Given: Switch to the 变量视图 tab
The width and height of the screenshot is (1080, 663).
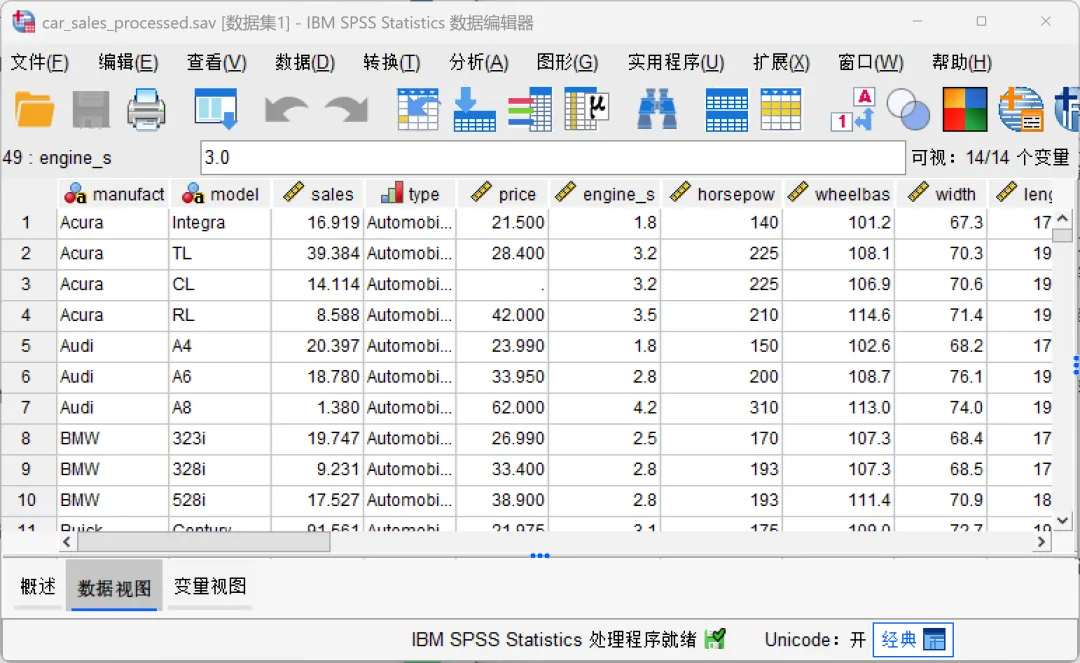Looking at the screenshot, I should tap(210, 586).
